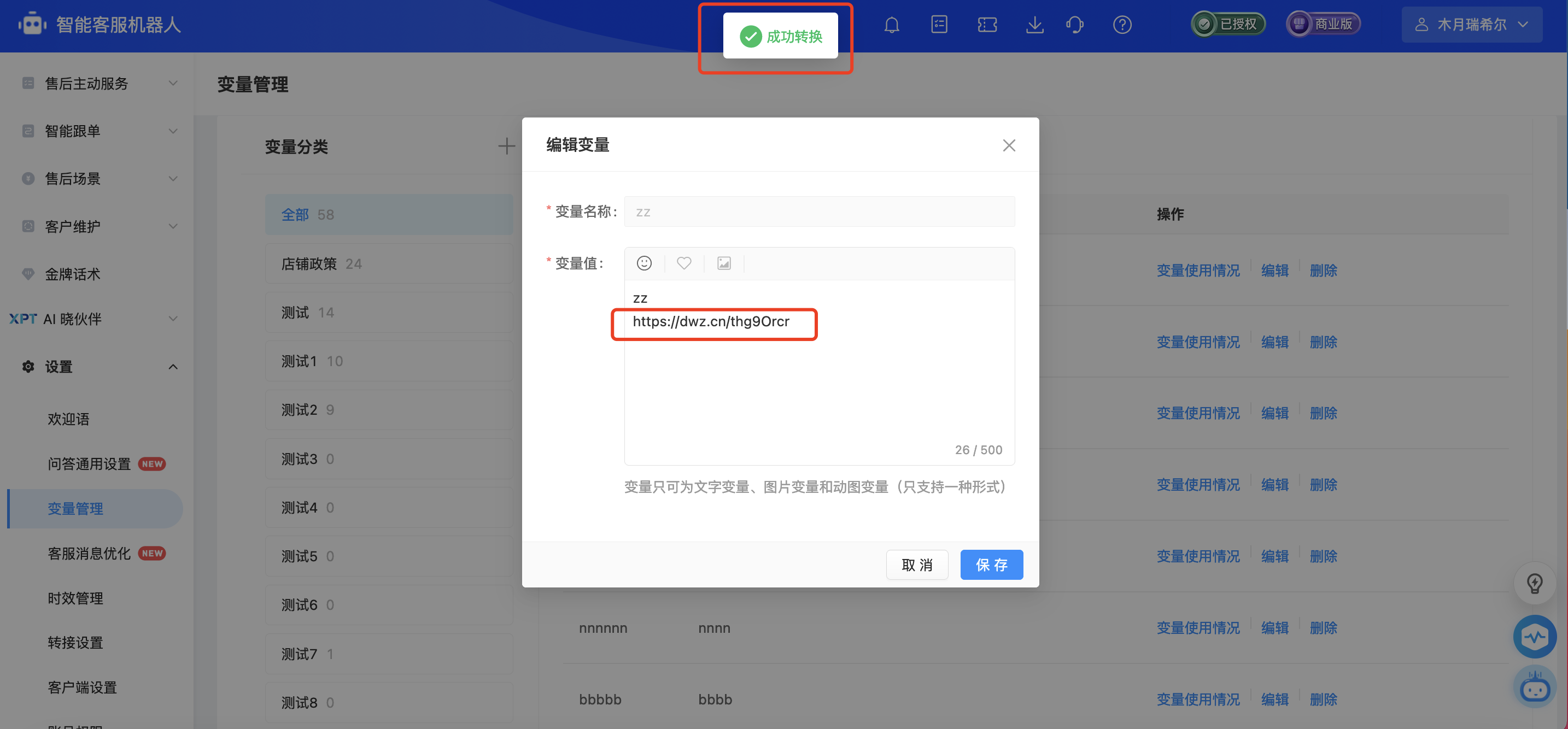Delete the bbbbb variable
This screenshot has width=1568, height=729.
(1323, 699)
